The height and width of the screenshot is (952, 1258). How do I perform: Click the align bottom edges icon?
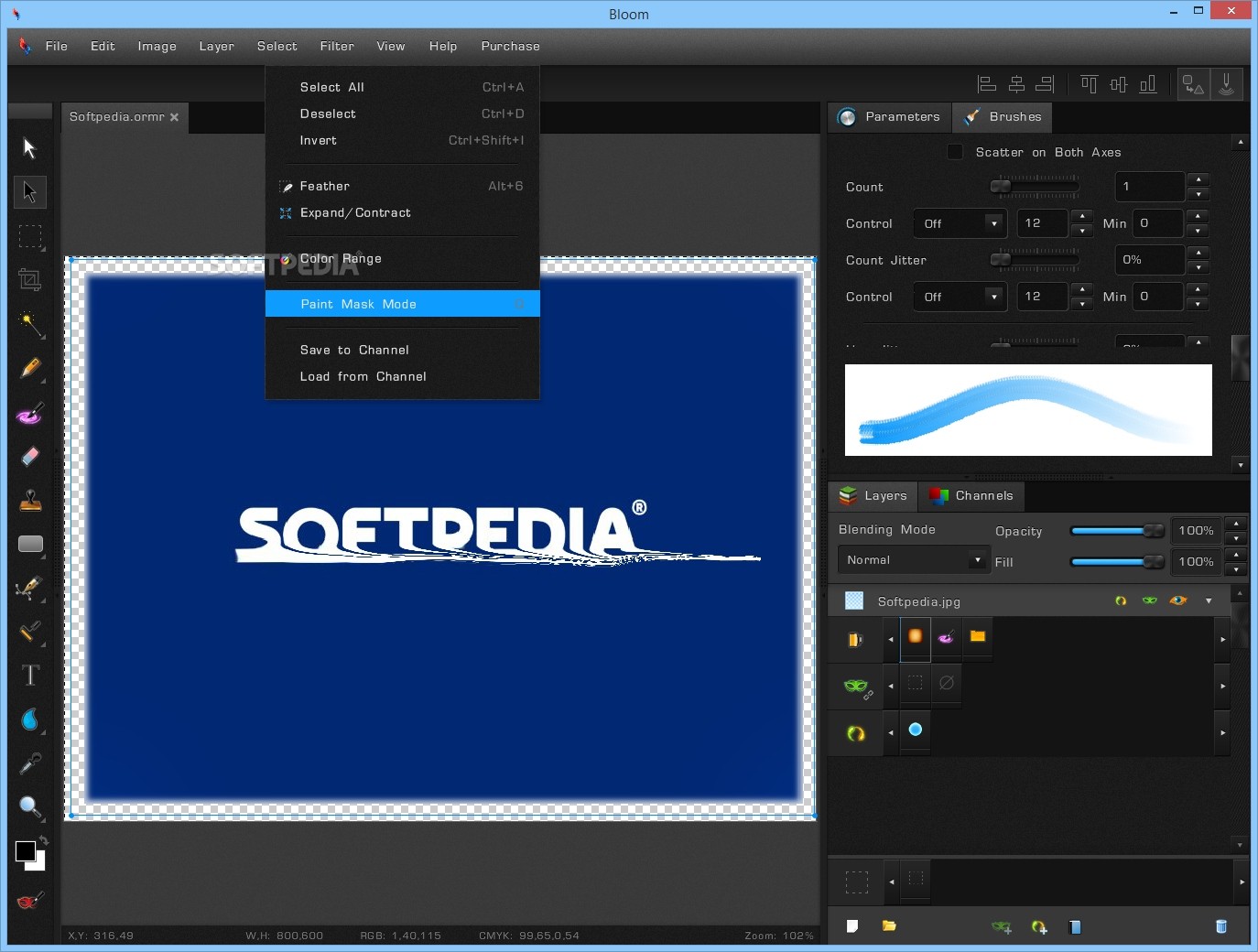coord(1148,84)
